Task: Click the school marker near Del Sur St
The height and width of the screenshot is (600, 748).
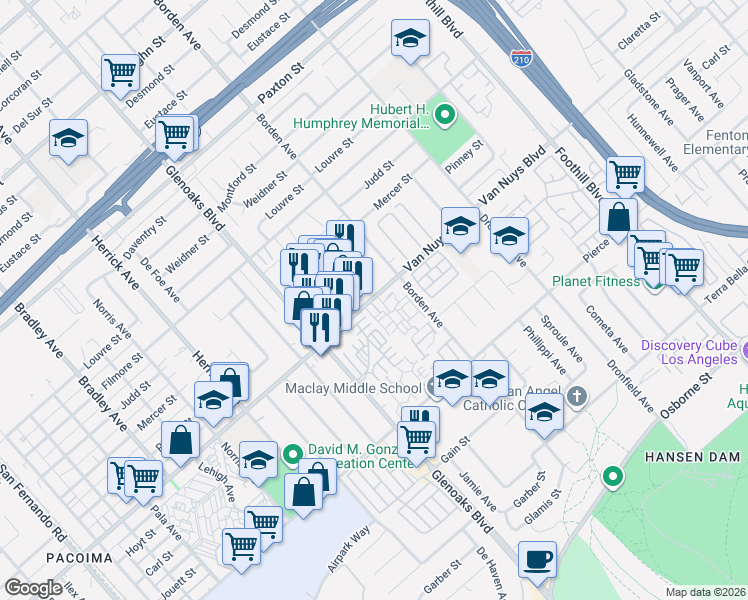Action: click(x=69, y=139)
